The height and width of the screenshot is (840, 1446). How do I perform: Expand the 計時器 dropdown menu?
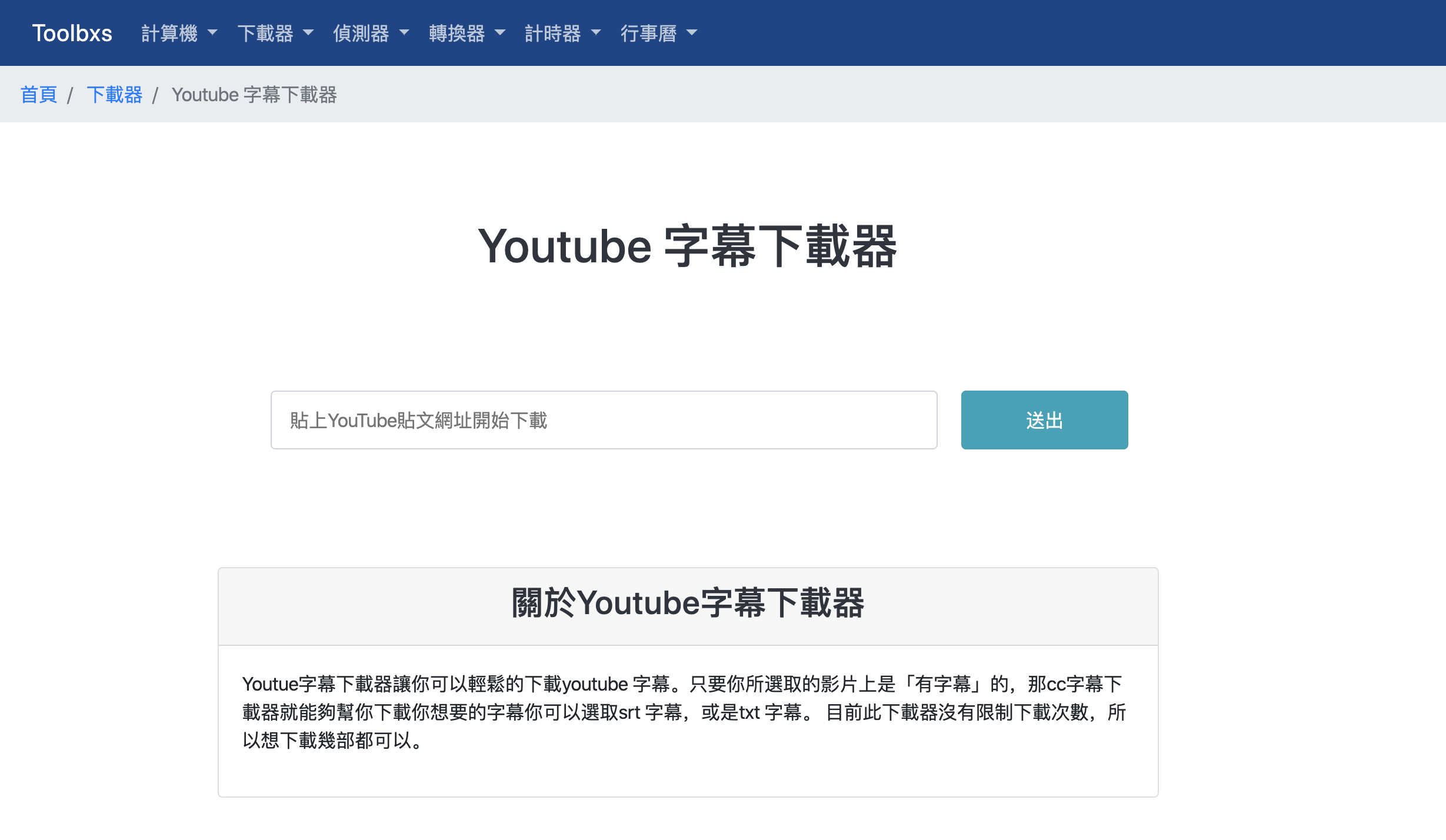click(563, 33)
